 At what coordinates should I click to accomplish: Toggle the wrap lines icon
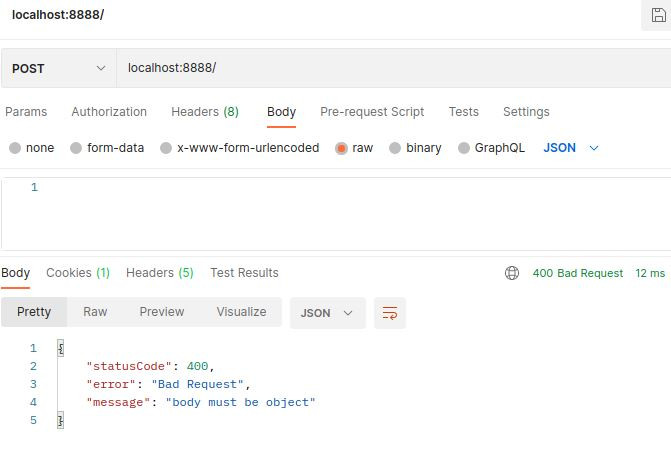pos(390,313)
